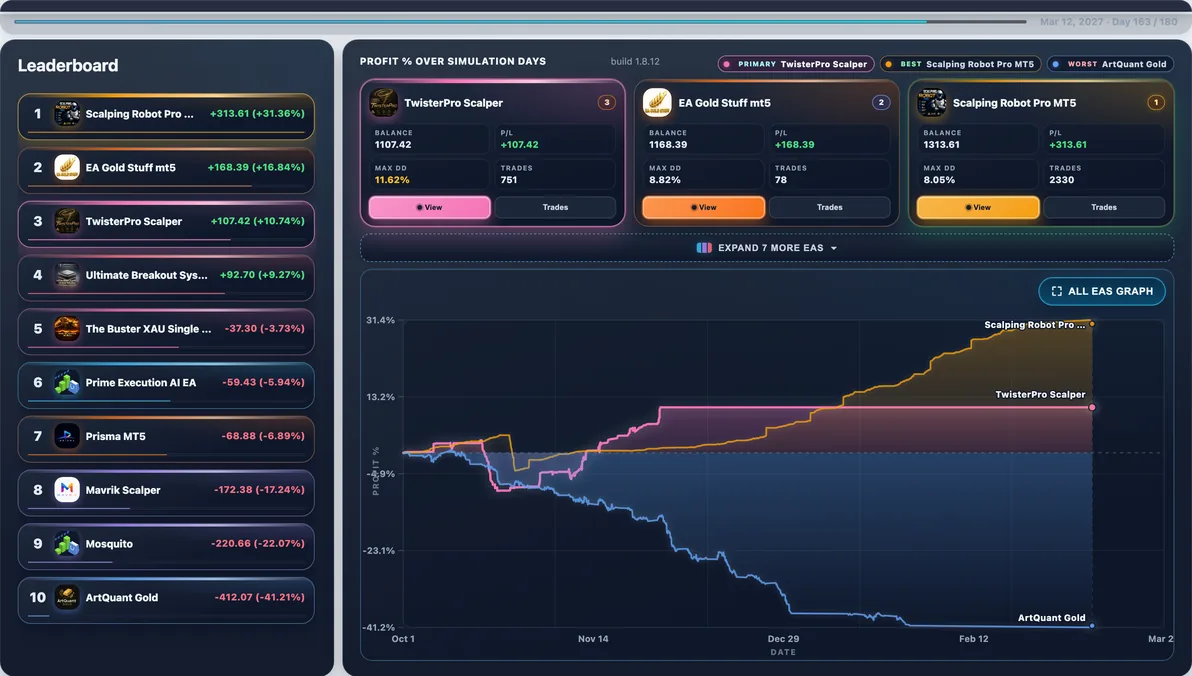Click the 31.4% y-axis label

coord(380,320)
